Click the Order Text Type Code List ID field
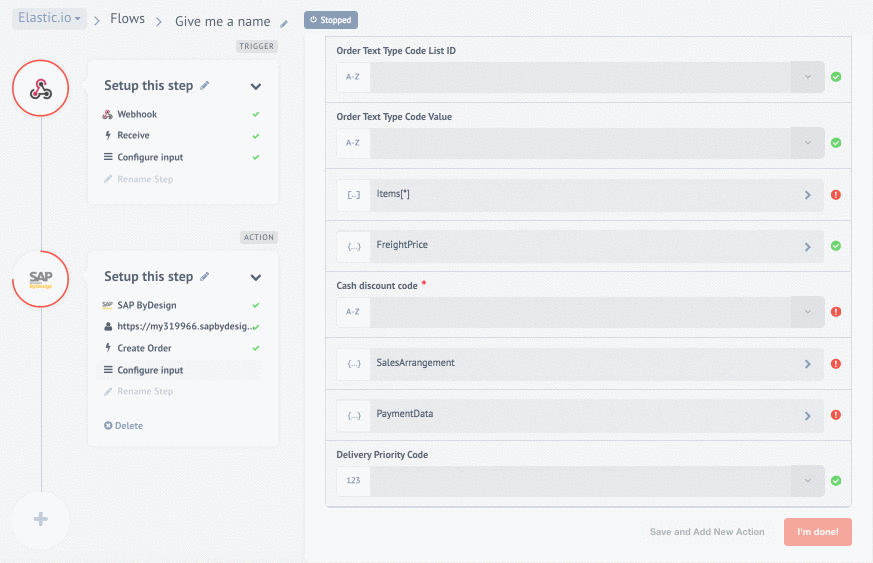Viewport: 873px width, 563px height. click(580, 77)
